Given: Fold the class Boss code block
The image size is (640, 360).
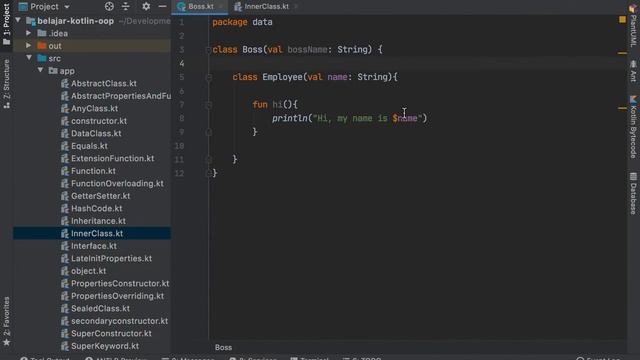Looking at the screenshot, I should click(x=209, y=50).
